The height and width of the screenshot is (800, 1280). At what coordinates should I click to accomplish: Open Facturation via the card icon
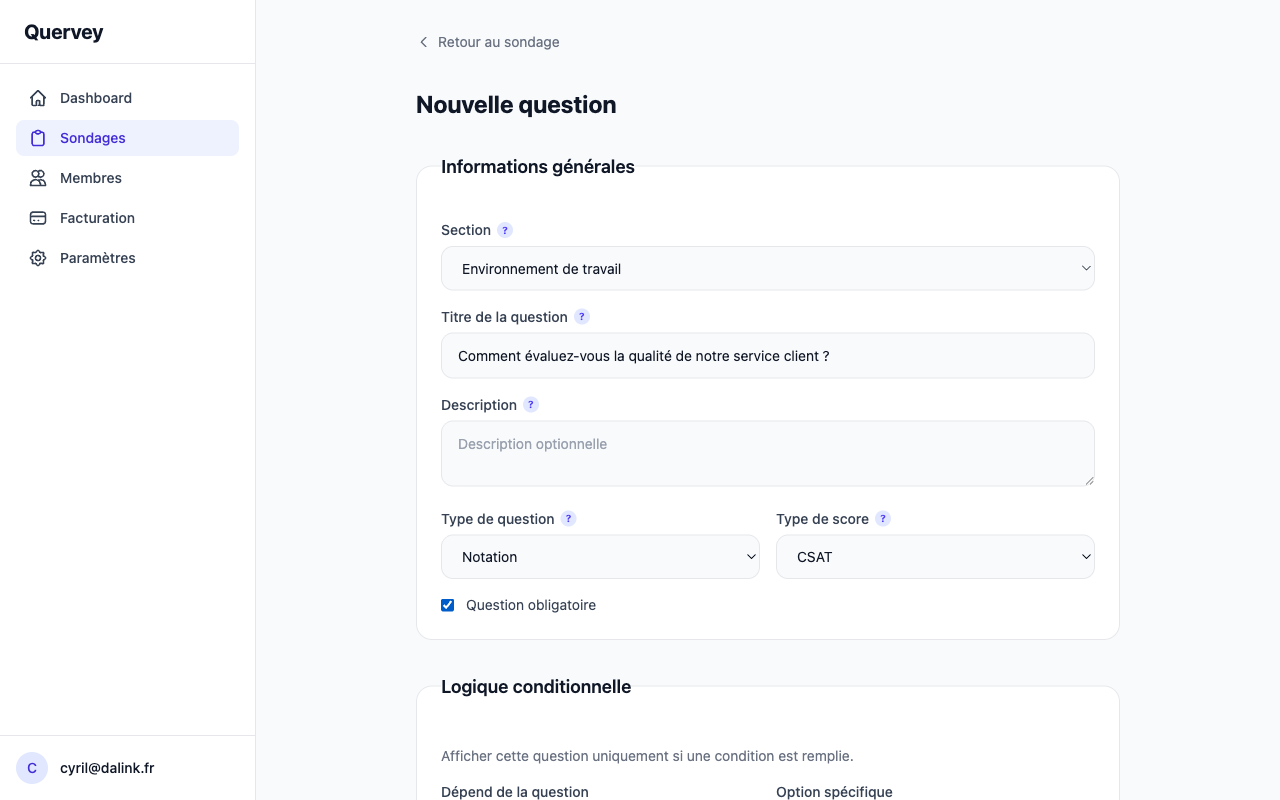click(x=37, y=217)
